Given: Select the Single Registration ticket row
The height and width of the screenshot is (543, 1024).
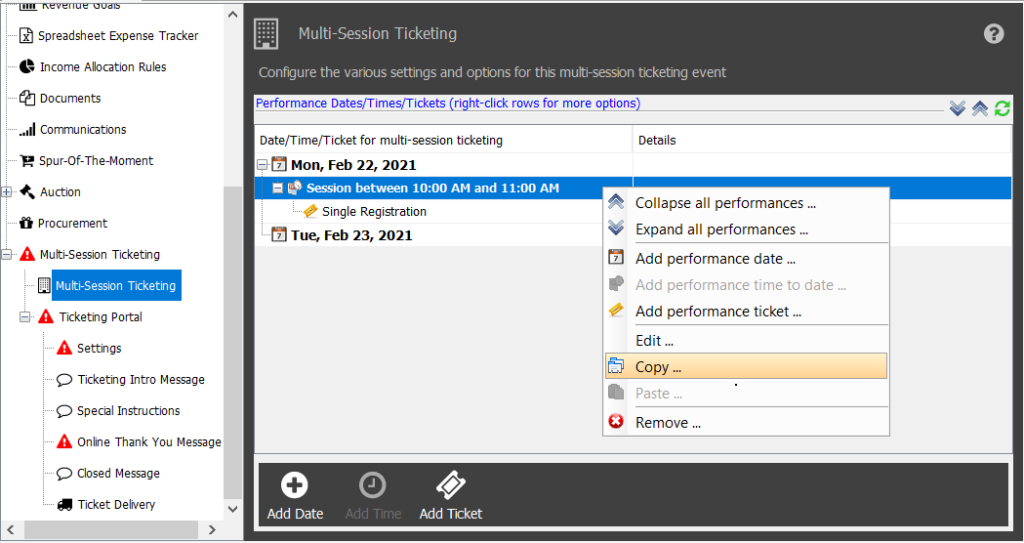Looking at the screenshot, I should click(x=374, y=212).
